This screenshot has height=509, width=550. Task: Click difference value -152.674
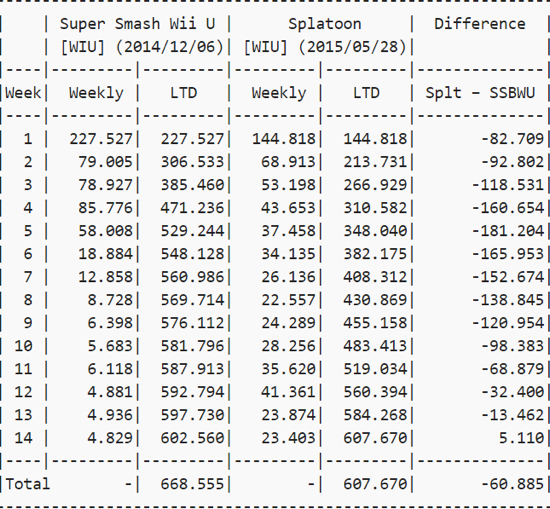(508, 277)
